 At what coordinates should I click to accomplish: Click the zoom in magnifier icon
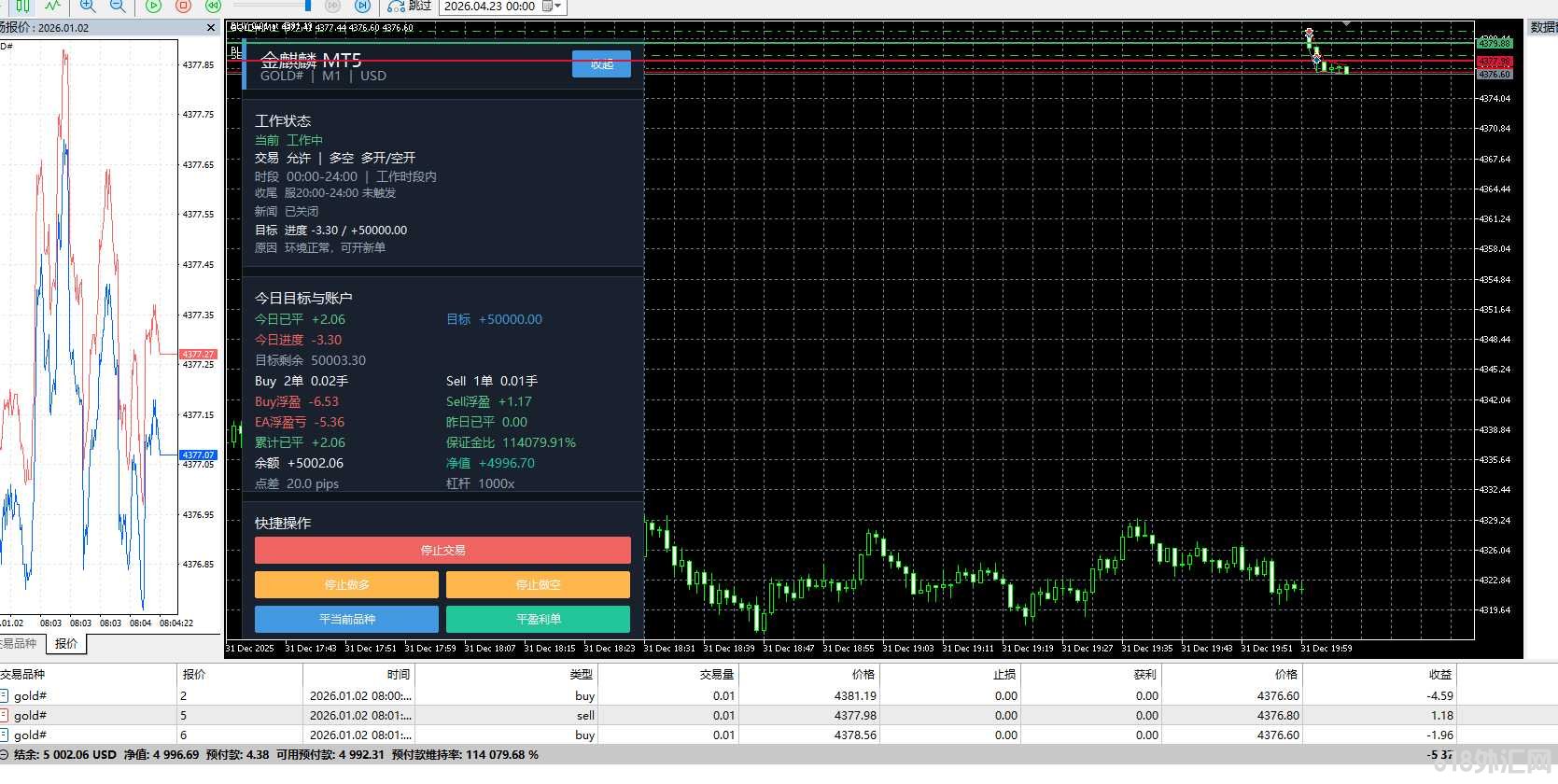pos(89,6)
